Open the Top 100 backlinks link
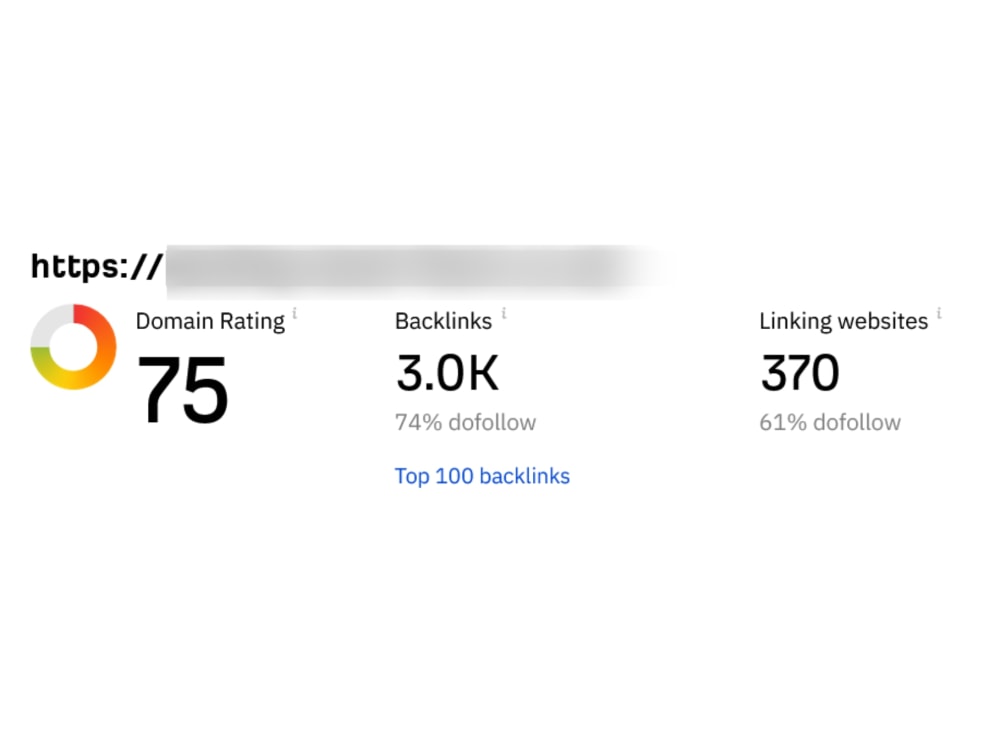The width and height of the screenshot is (1000, 750). point(482,476)
